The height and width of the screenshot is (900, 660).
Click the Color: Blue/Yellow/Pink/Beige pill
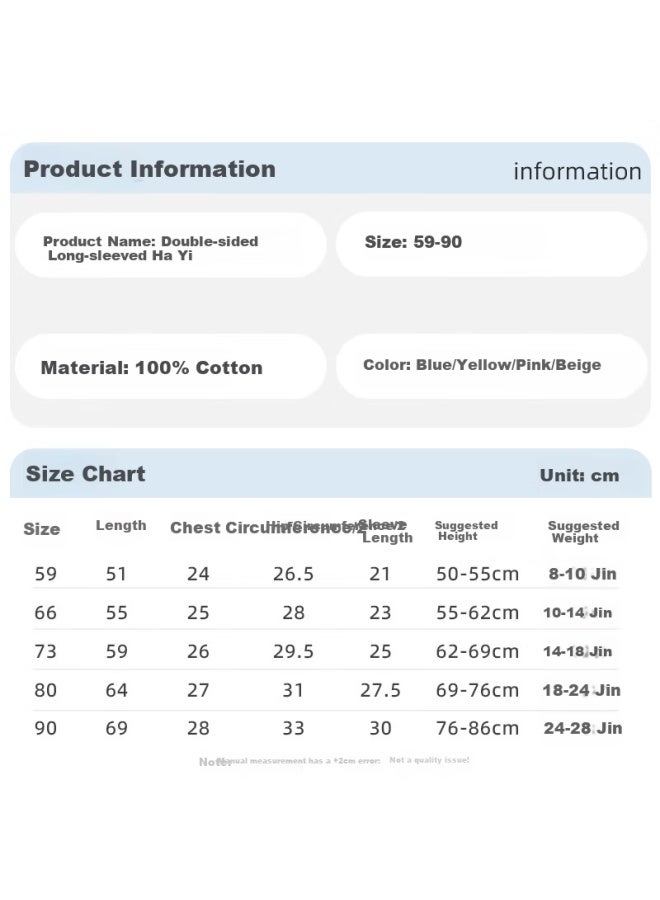click(x=491, y=366)
